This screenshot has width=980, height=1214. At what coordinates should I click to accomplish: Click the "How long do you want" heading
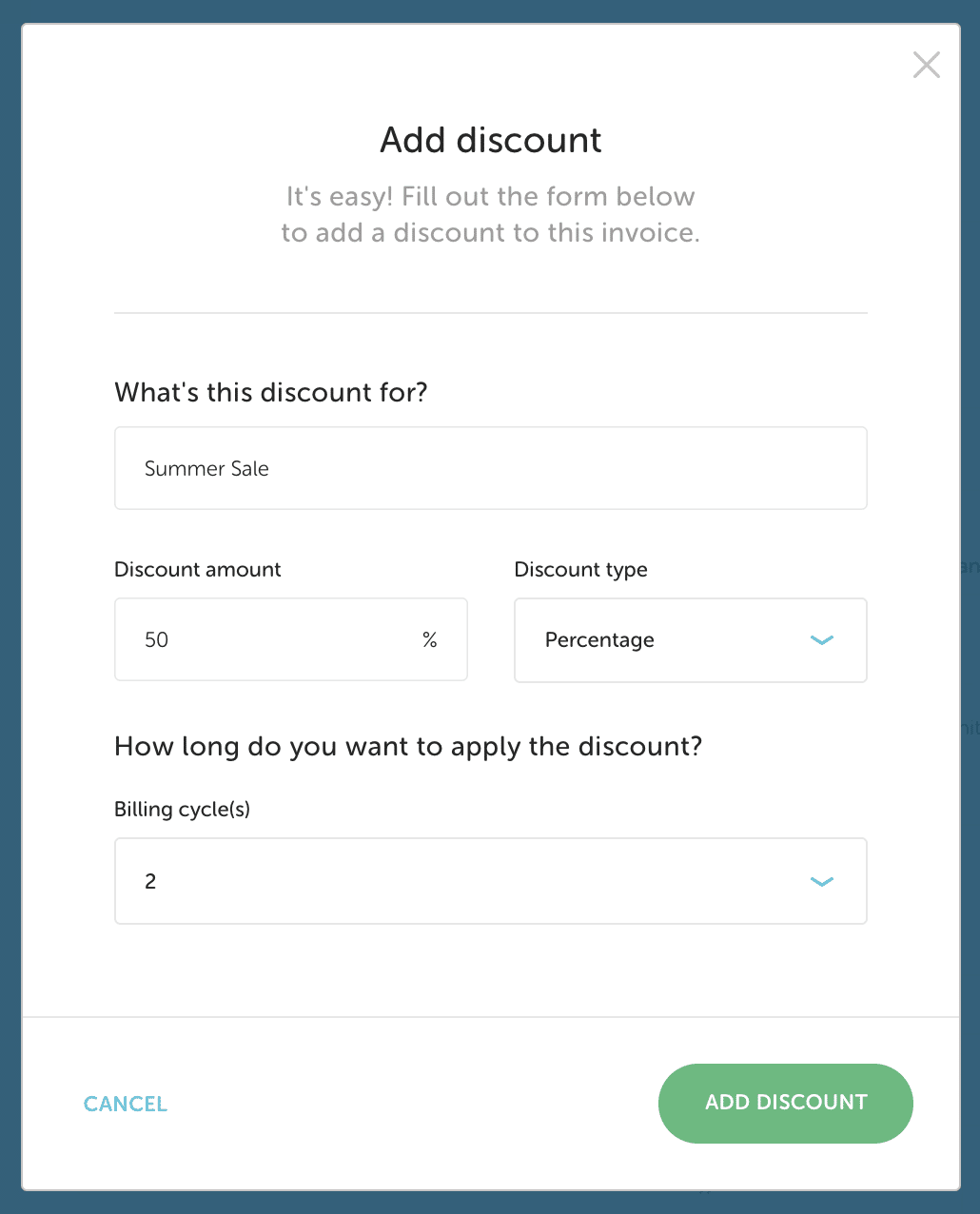408,746
